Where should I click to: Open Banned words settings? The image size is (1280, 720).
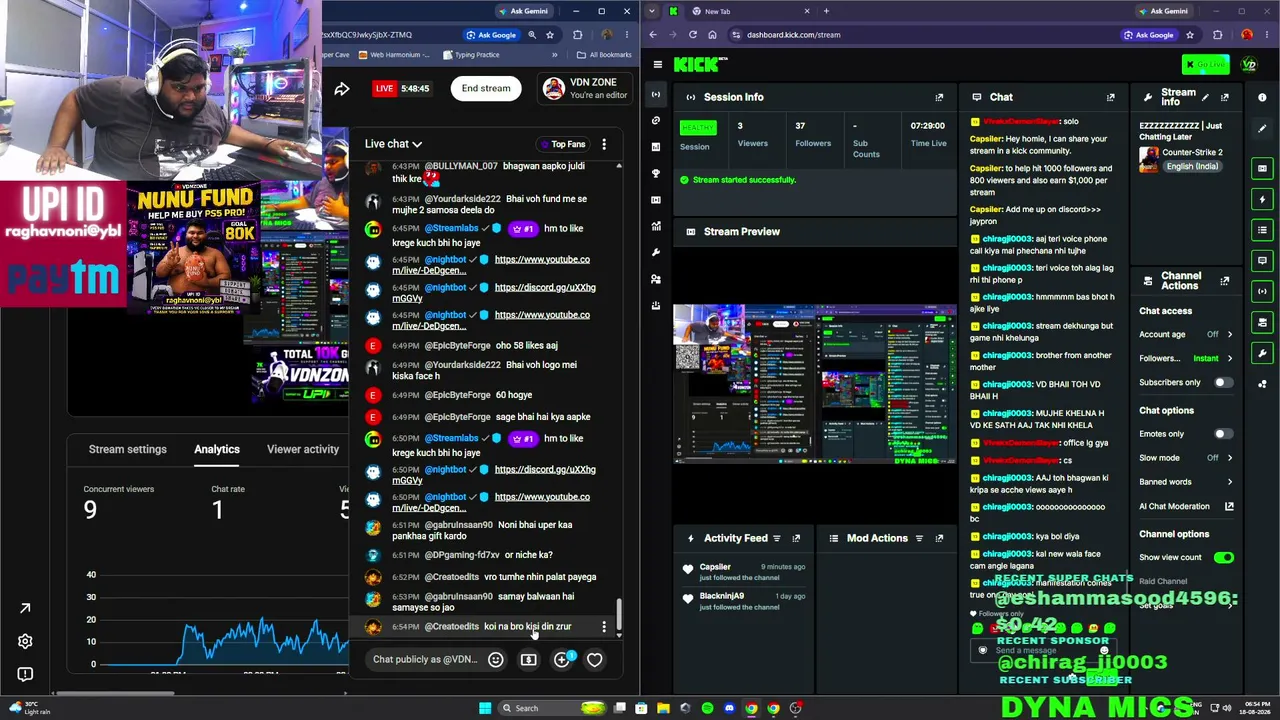1186,482
